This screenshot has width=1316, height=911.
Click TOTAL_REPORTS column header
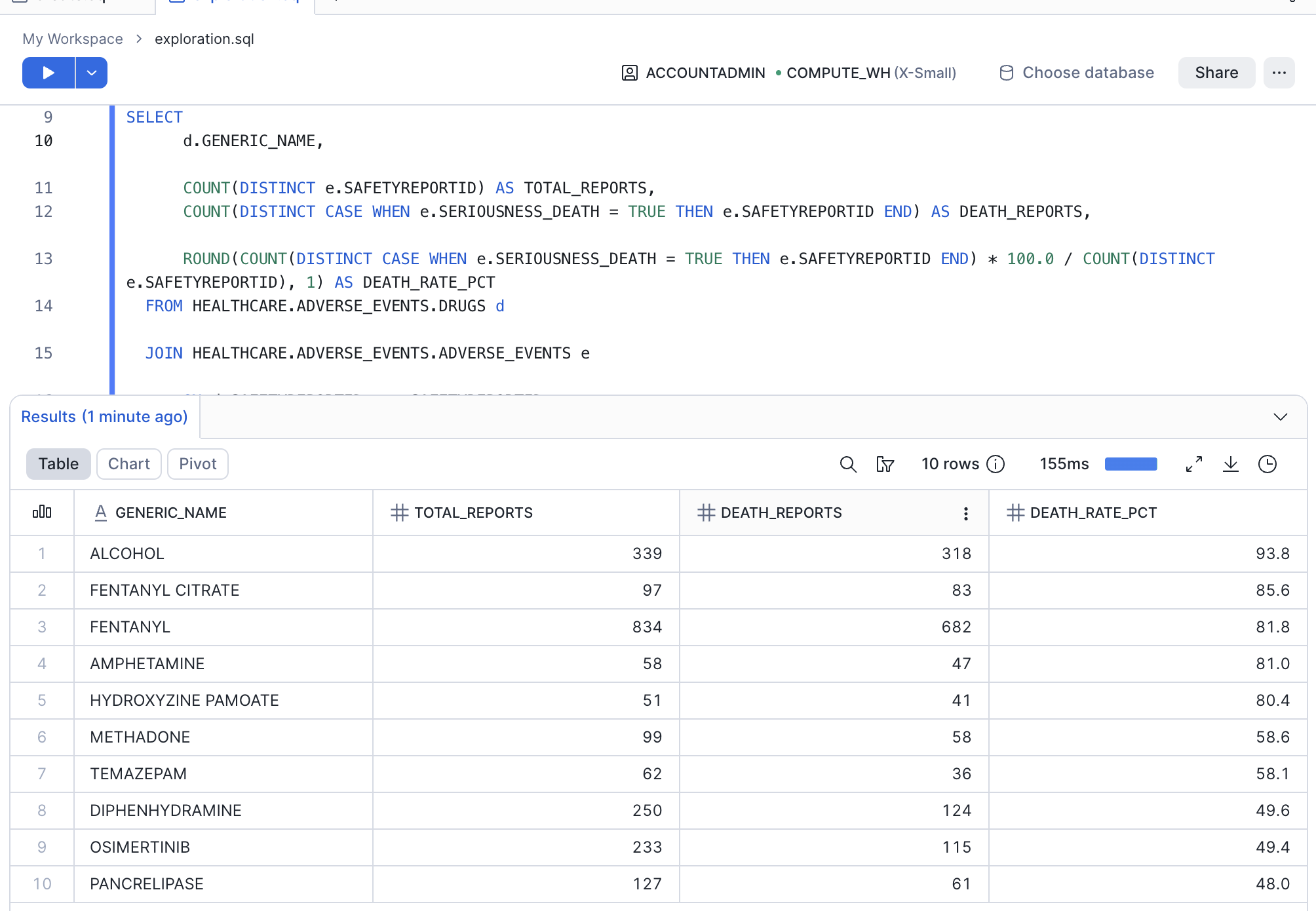pyautogui.click(x=526, y=513)
